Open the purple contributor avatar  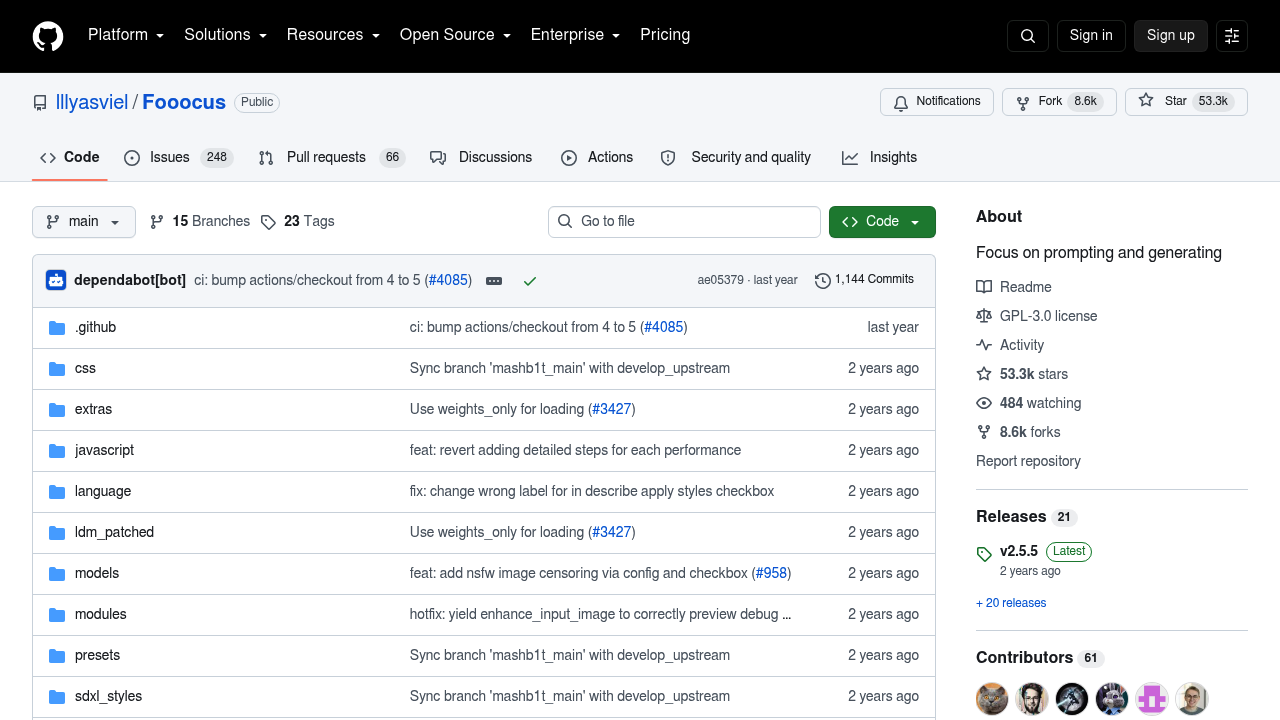[1152, 698]
